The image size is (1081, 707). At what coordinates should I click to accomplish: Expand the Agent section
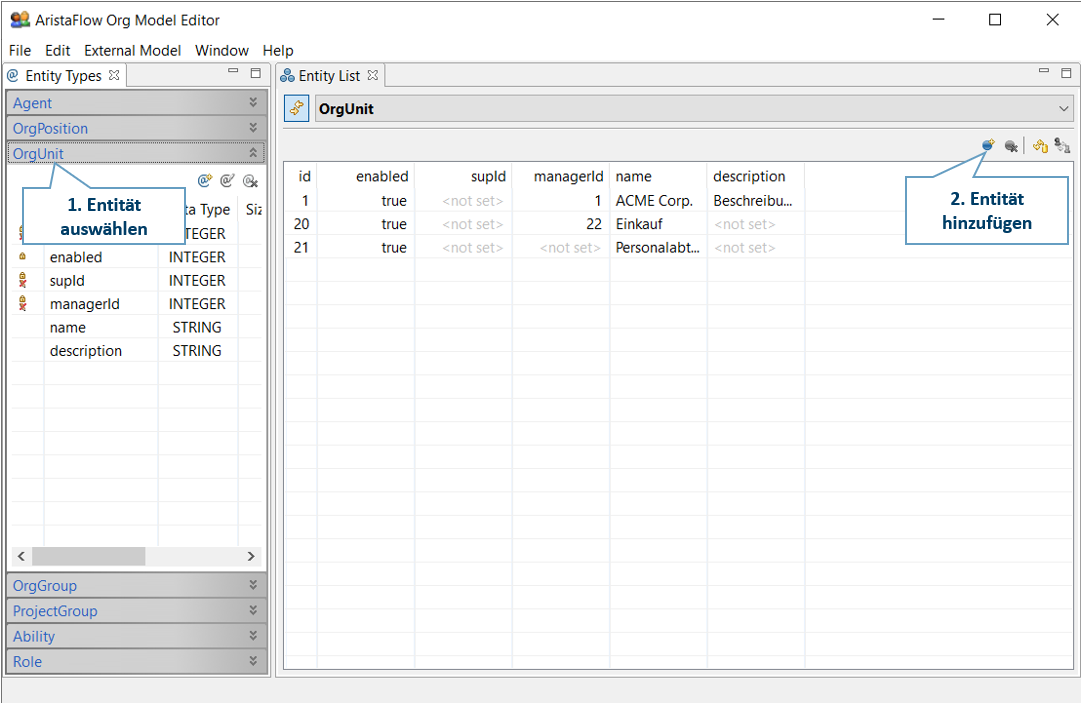tap(253, 102)
